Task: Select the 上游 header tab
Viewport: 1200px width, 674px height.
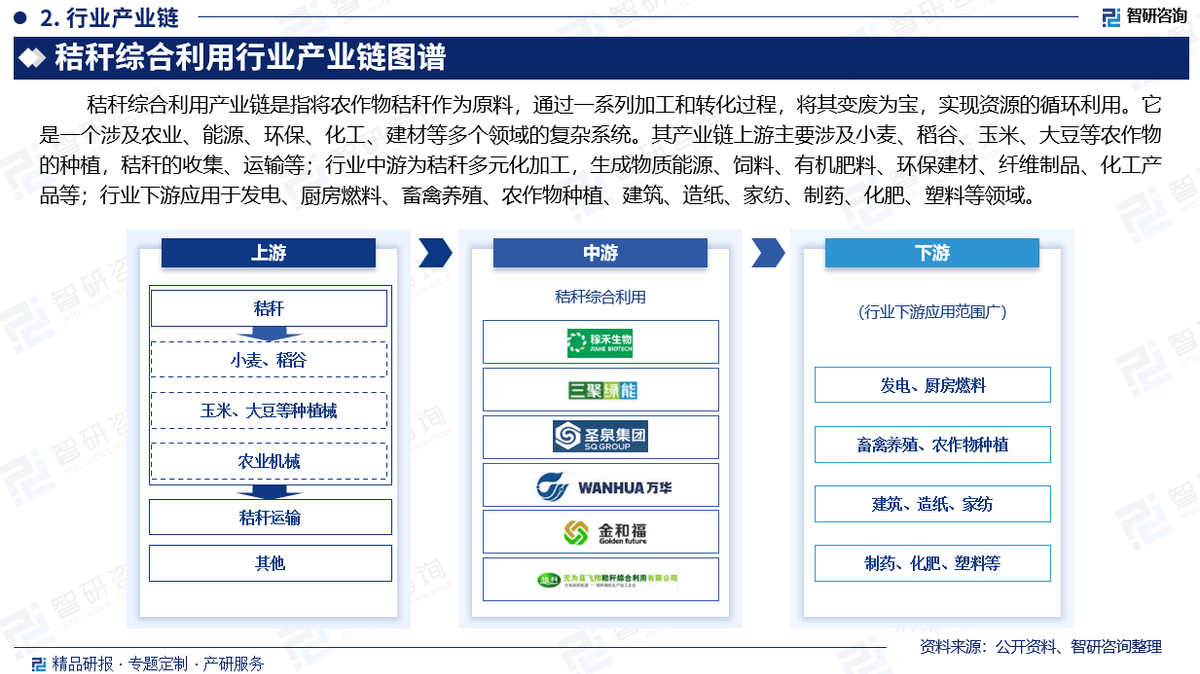Action: pyautogui.click(x=268, y=253)
